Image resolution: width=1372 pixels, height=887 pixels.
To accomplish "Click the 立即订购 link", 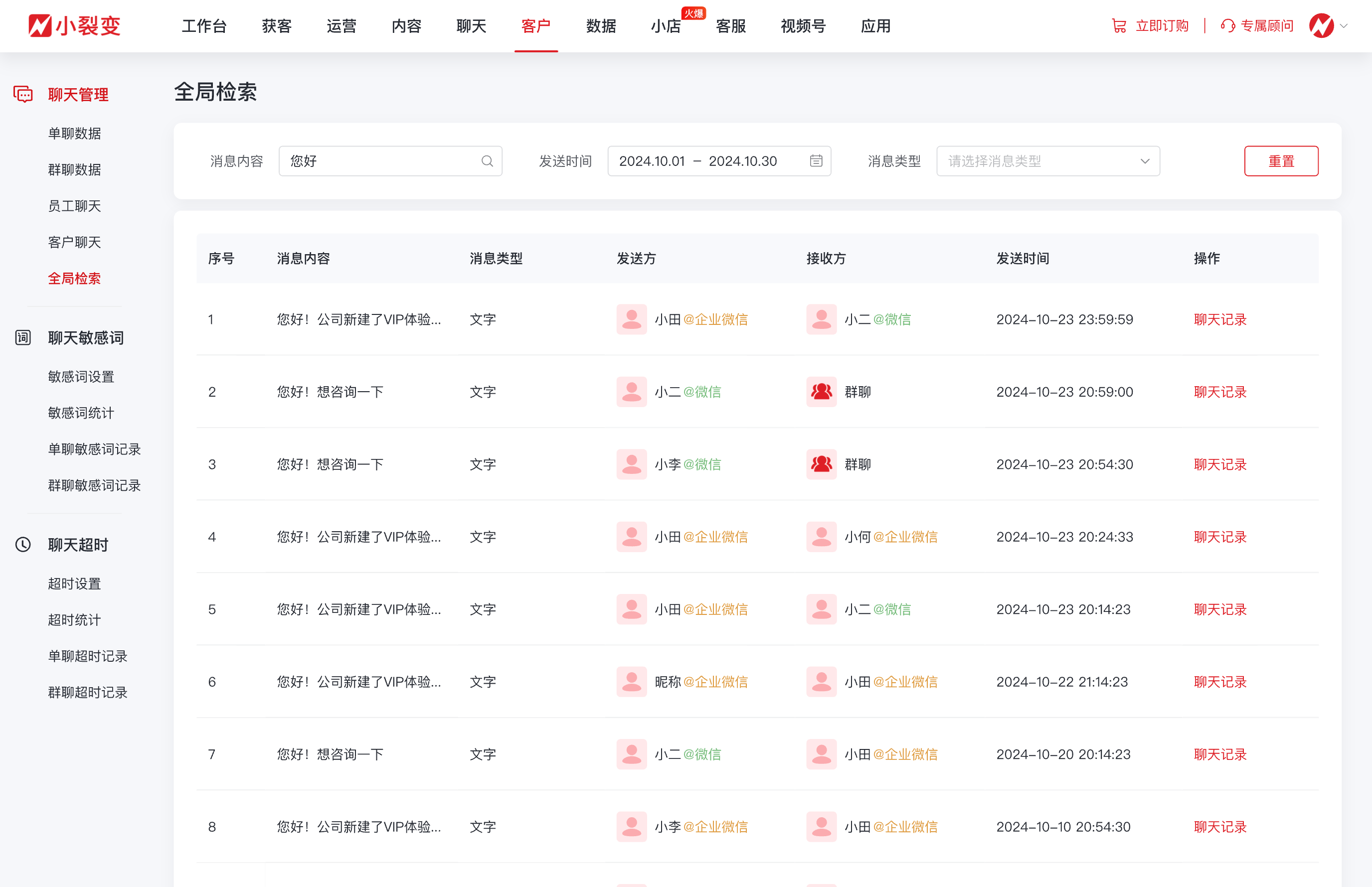I will (x=1162, y=26).
